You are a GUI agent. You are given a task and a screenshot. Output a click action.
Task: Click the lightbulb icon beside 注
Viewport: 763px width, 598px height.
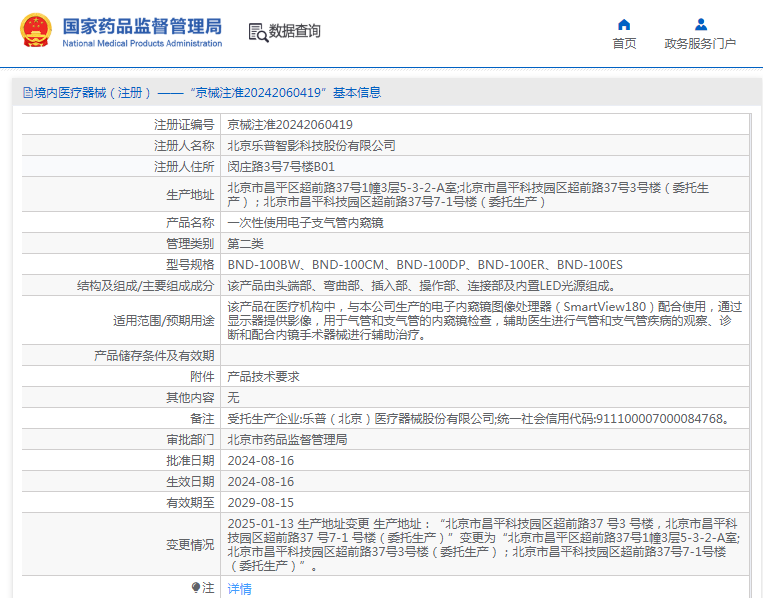click(x=196, y=587)
